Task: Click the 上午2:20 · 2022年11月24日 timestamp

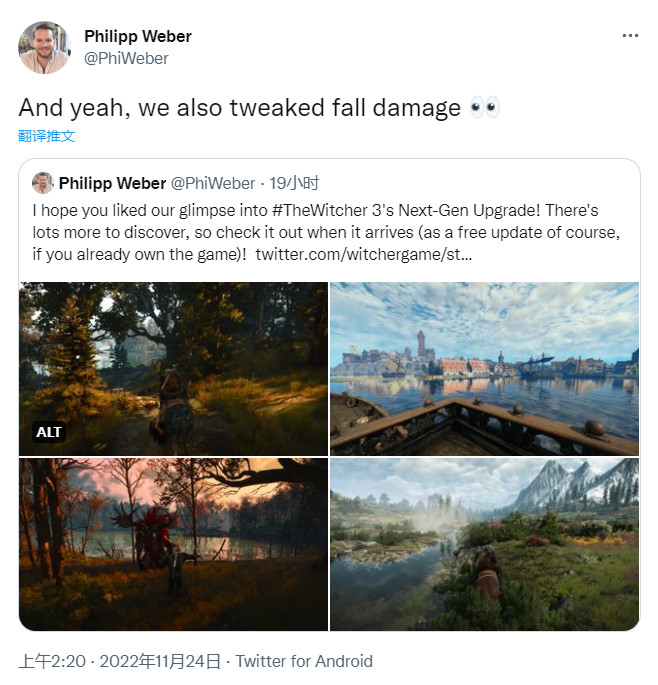Action: (120, 661)
